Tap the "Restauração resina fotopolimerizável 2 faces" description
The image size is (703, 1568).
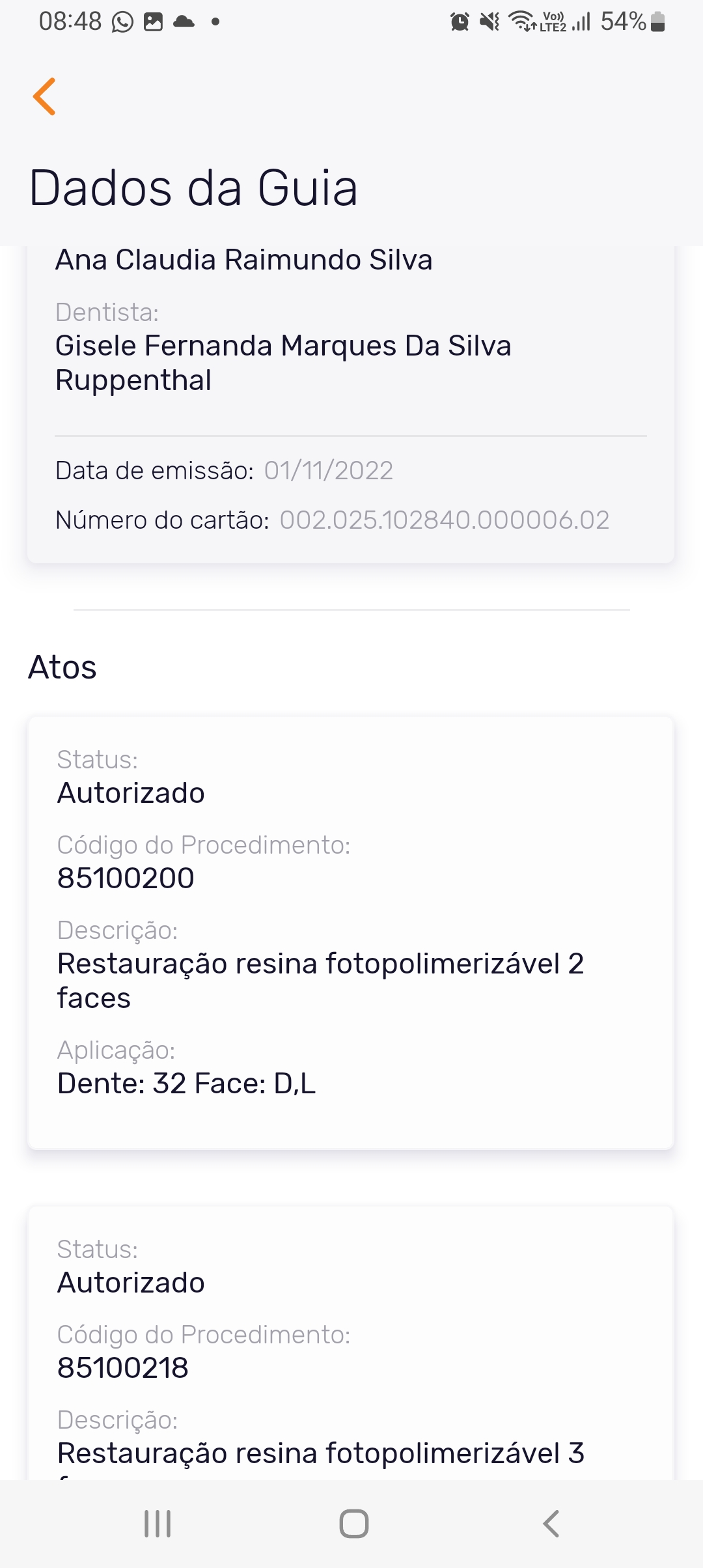coord(320,981)
